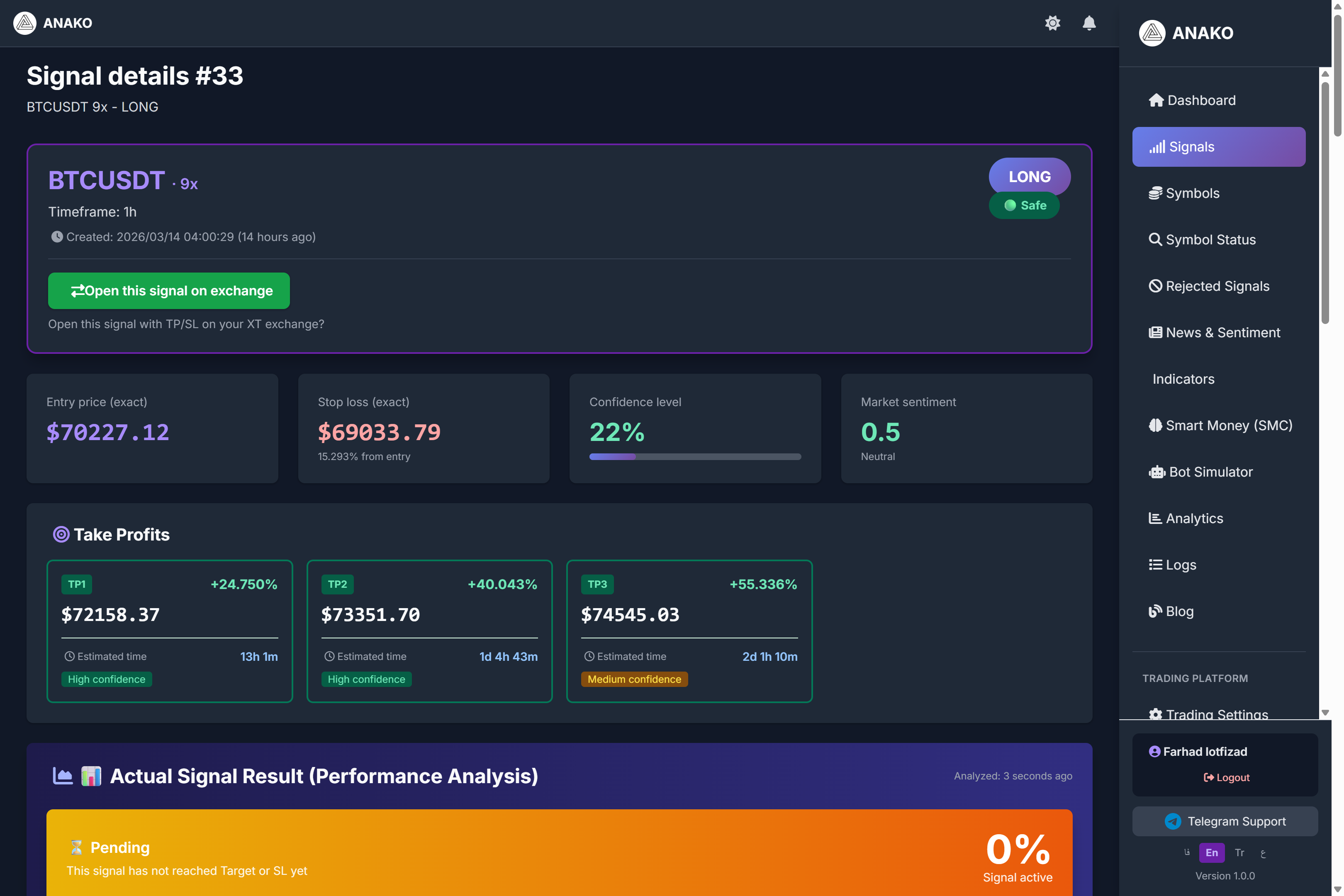1344x896 pixels.
Task: Switch language to Turkish
Action: (1239, 852)
